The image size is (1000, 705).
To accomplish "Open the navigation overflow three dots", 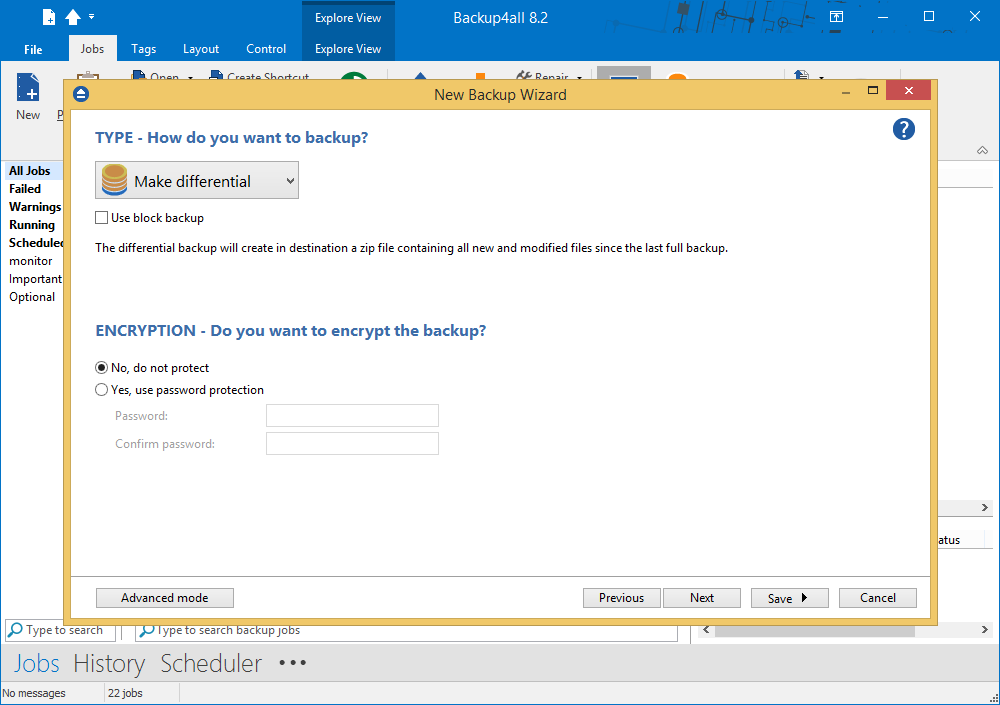I will [293, 663].
